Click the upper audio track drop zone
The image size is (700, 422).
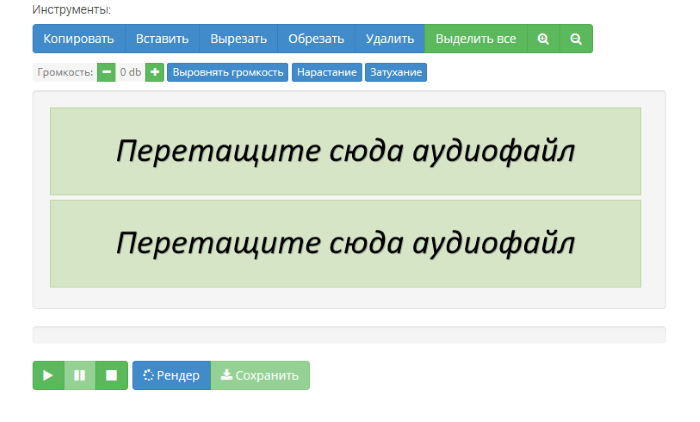click(x=345, y=151)
